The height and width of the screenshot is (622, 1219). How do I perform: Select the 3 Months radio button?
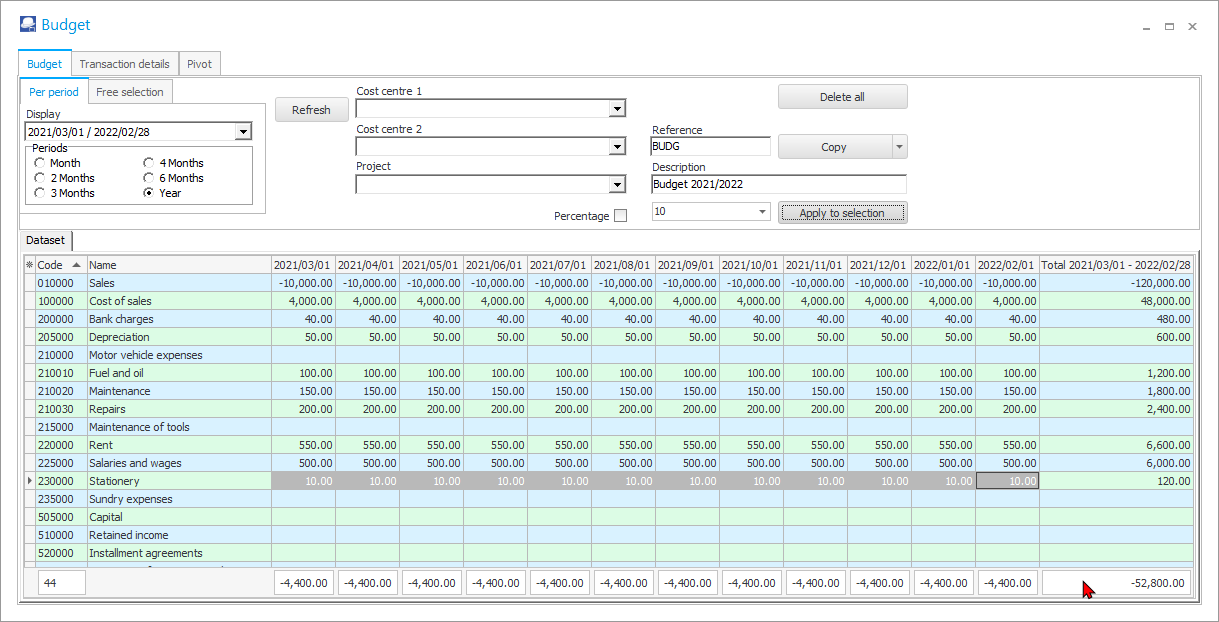tap(40, 193)
